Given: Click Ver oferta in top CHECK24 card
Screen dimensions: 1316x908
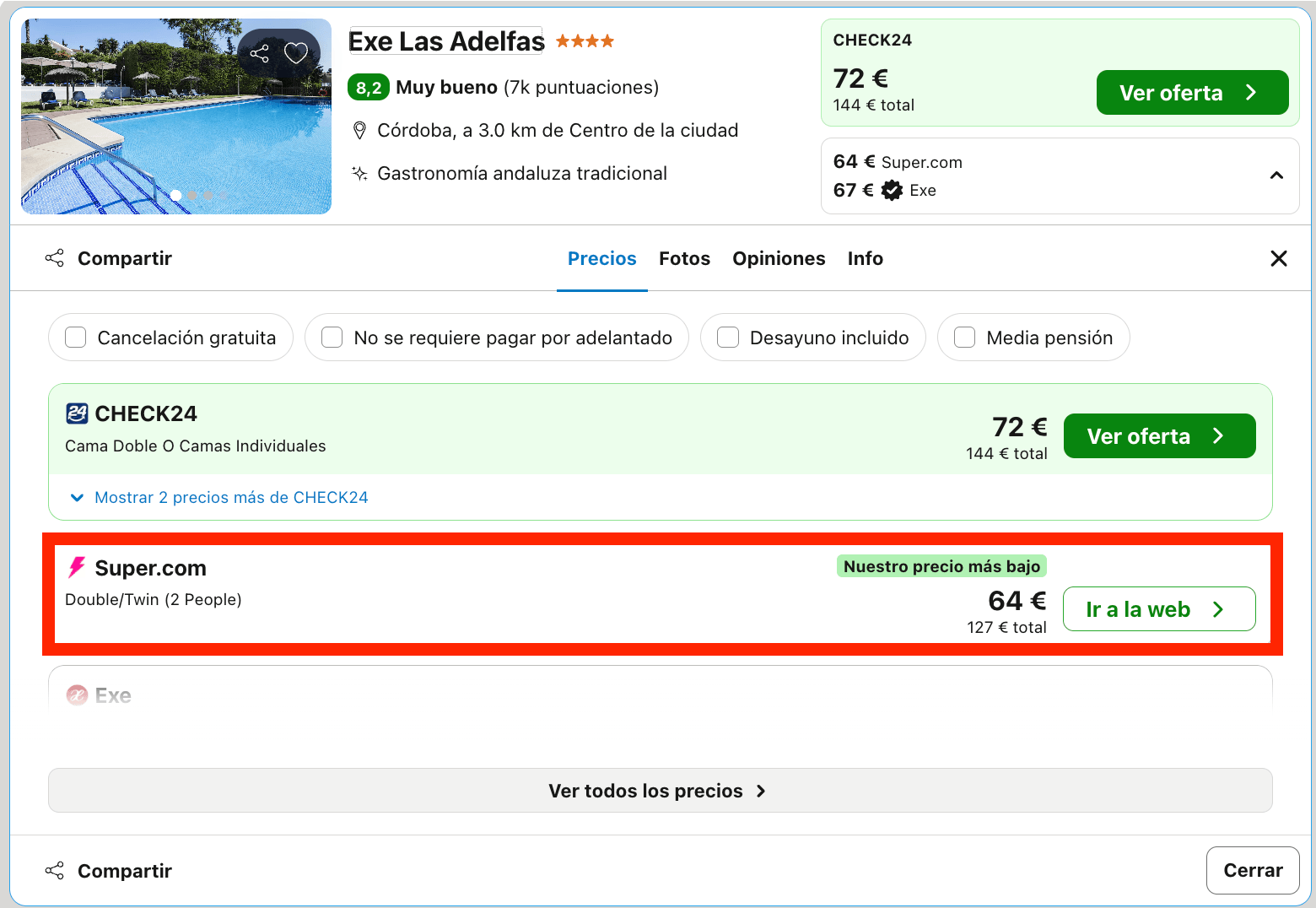Looking at the screenshot, I should pyautogui.click(x=1193, y=93).
